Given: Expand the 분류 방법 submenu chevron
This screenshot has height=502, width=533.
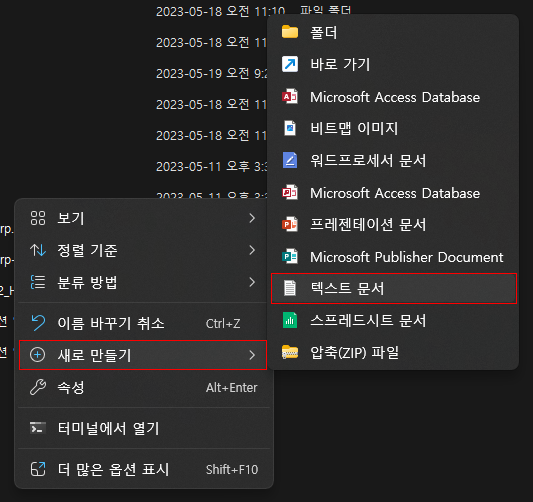Looking at the screenshot, I should (x=252, y=282).
